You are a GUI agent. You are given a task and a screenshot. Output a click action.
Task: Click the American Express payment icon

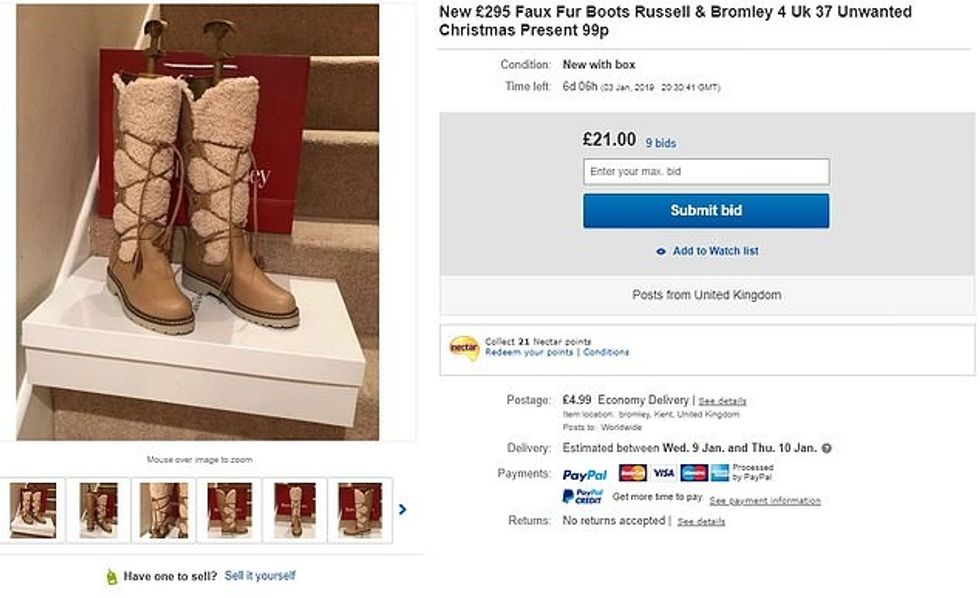(x=694, y=473)
